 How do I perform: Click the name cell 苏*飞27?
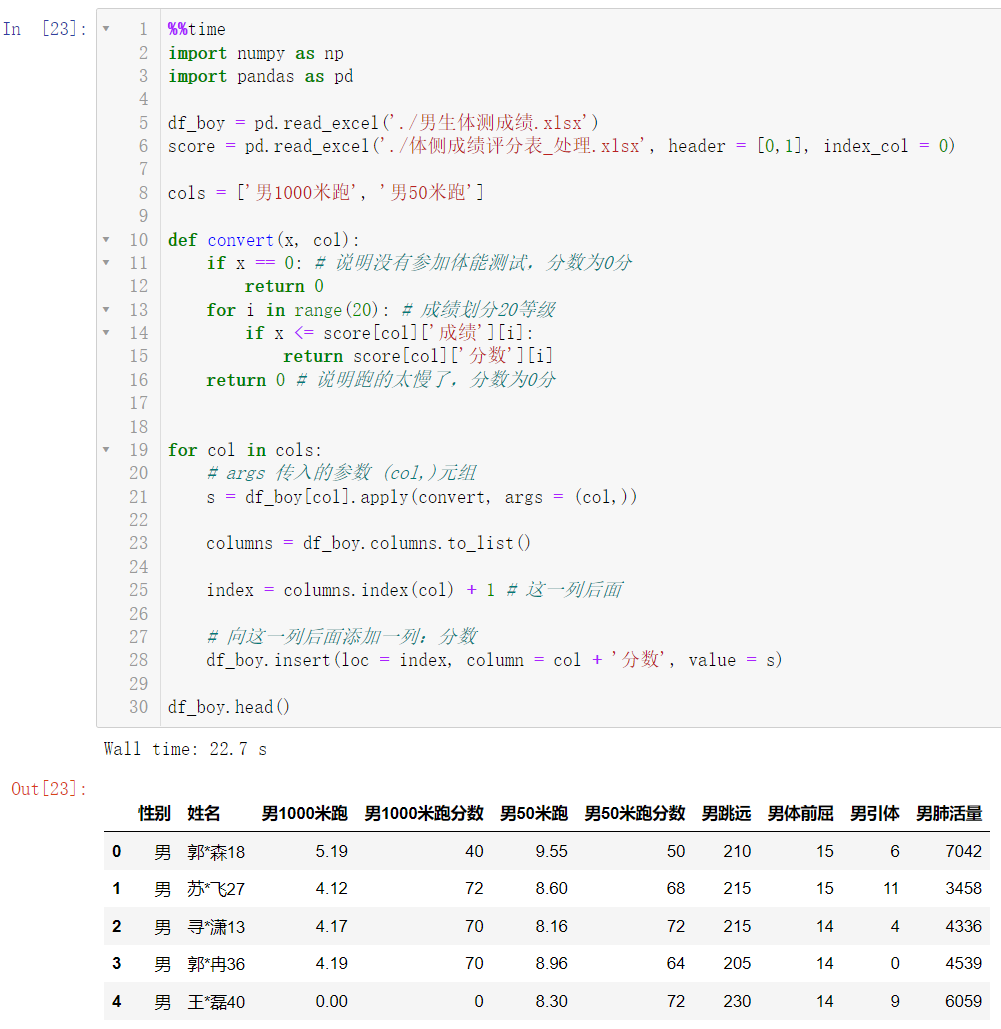coord(216,889)
